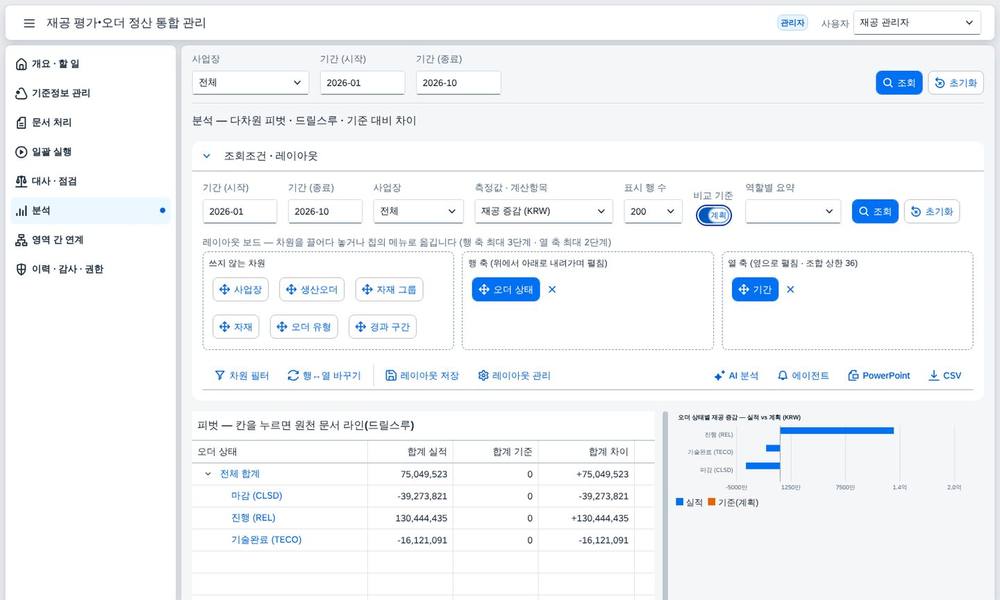
Task: Click the 이력 · 감사 · 권한 shield icon
Action: tap(21, 269)
